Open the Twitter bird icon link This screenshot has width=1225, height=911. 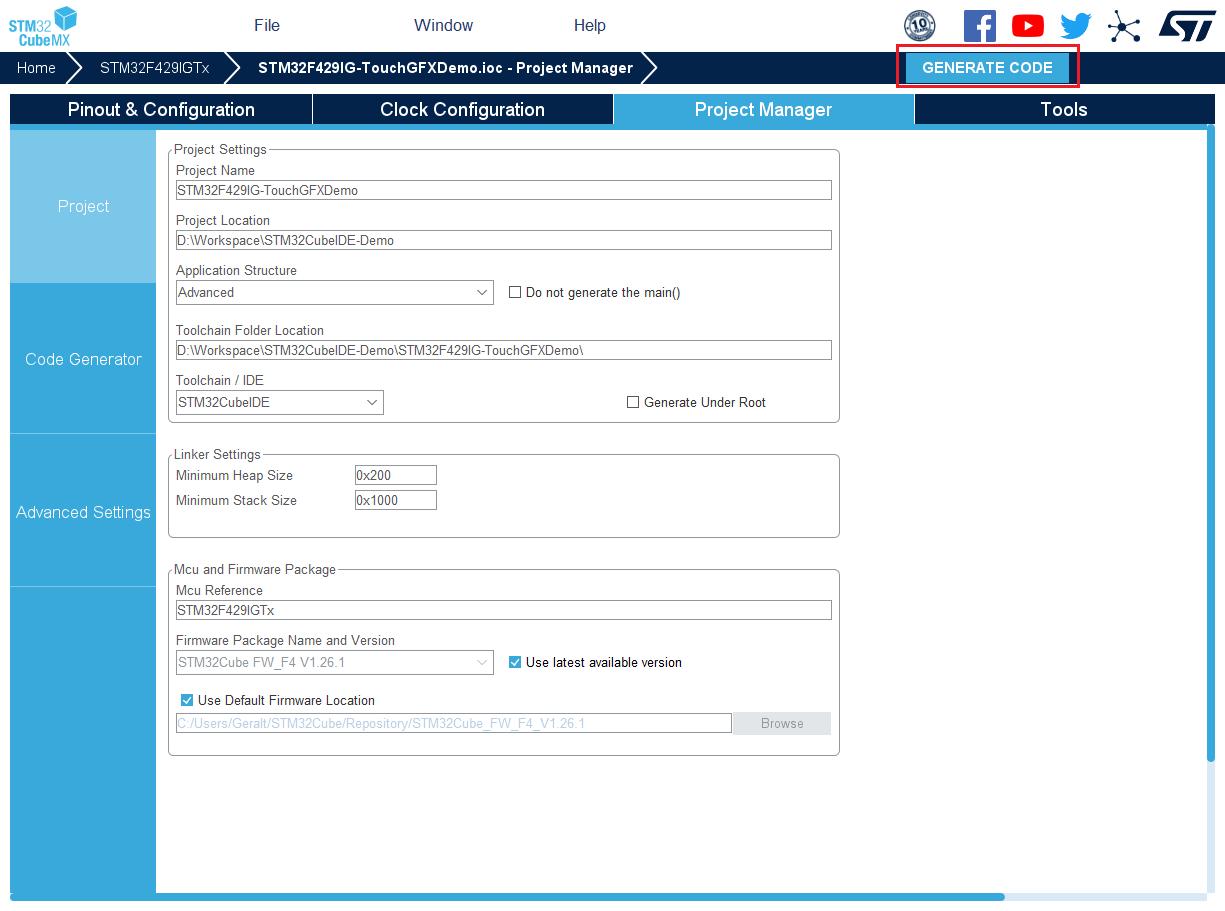1075,26
